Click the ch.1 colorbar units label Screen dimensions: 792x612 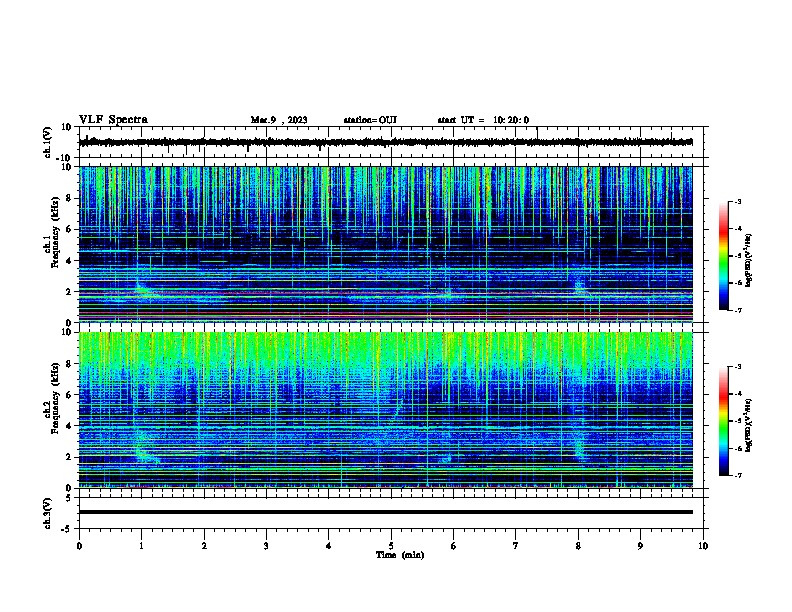pyautogui.click(x=749, y=261)
